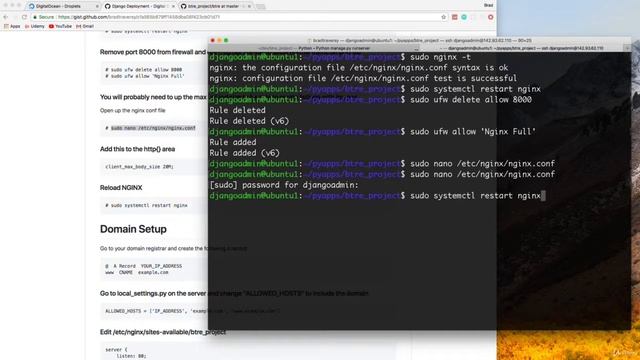Click 'sudo ufw delete allow 8000' terminal command
640x360 pixels.
pos(471,100)
